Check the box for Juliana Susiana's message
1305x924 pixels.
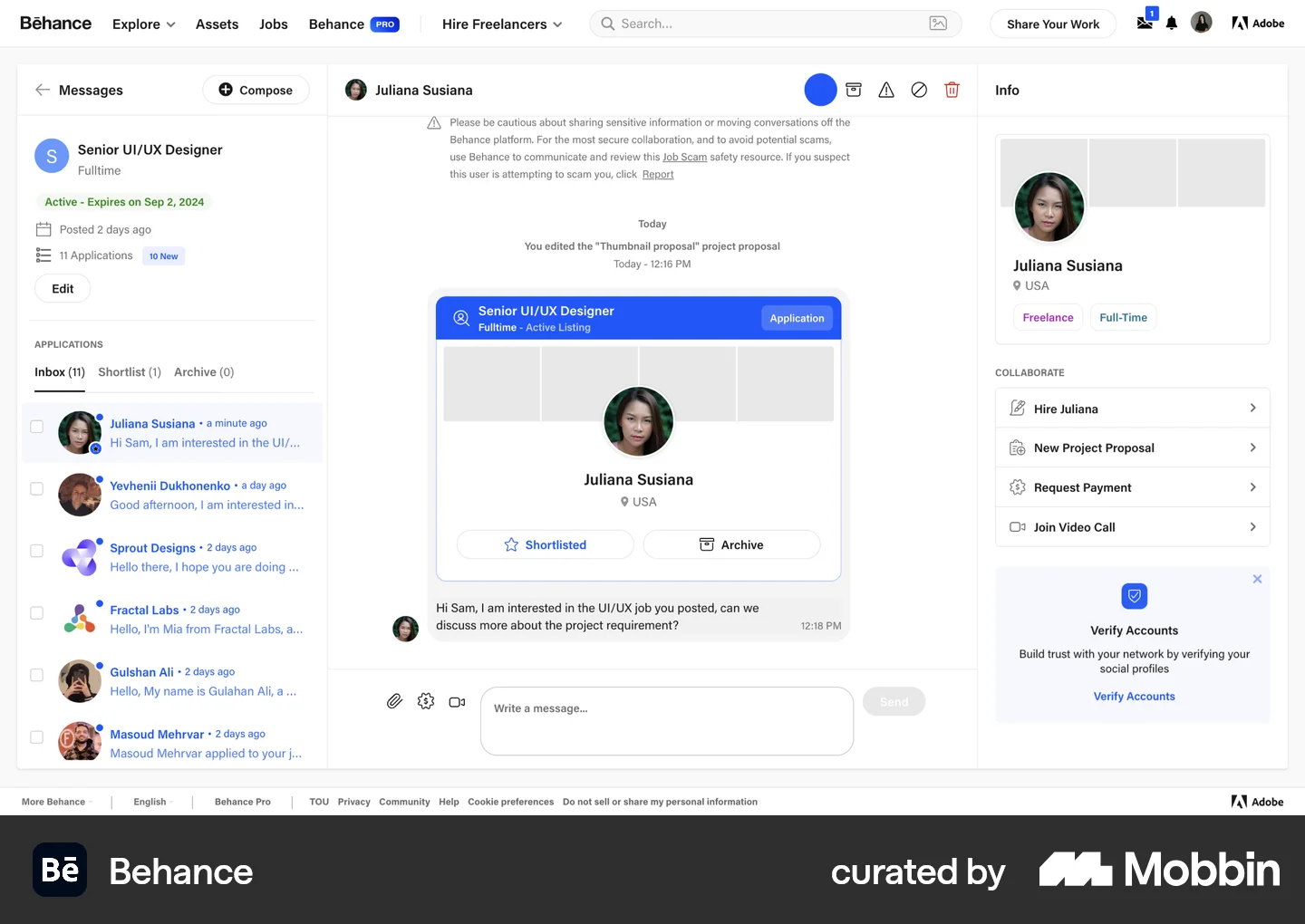point(37,427)
